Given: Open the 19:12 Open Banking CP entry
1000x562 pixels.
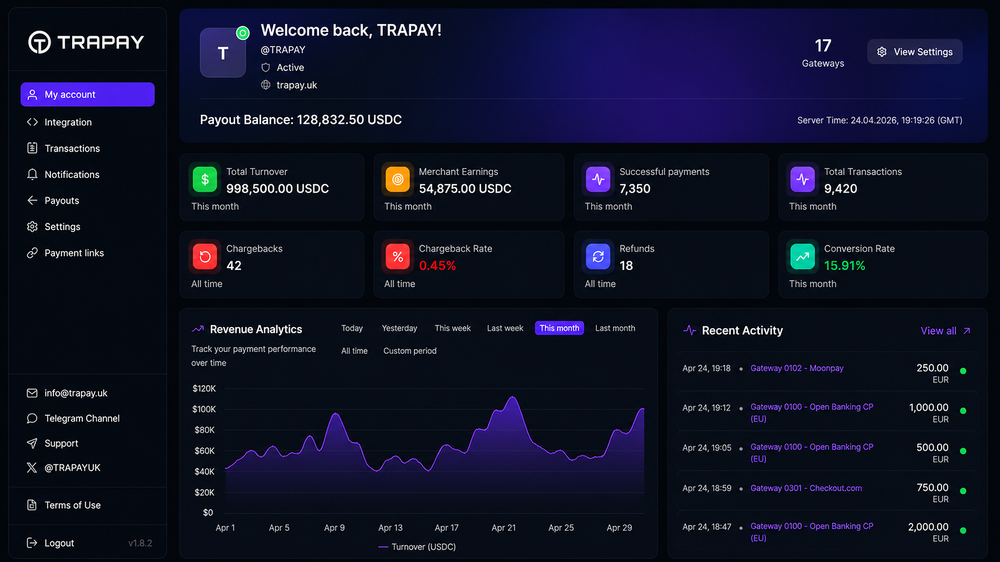Looking at the screenshot, I should click(x=811, y=413).
